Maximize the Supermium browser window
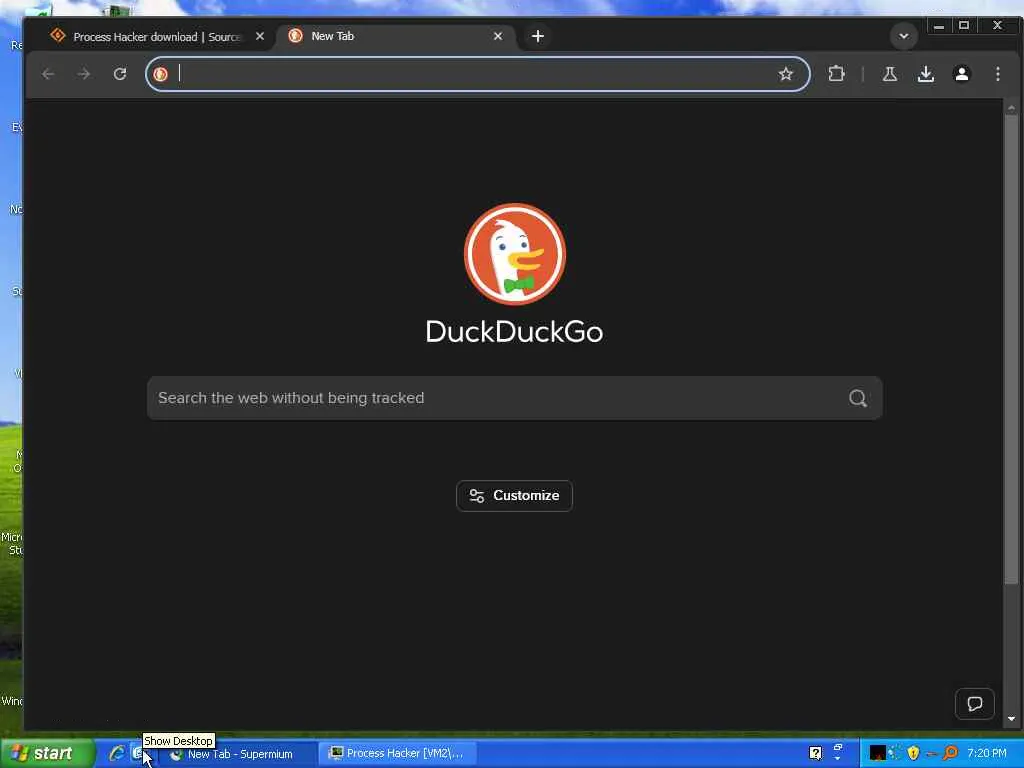The width and height of the screenshot is (1024, 768). (x=964, y=26)
